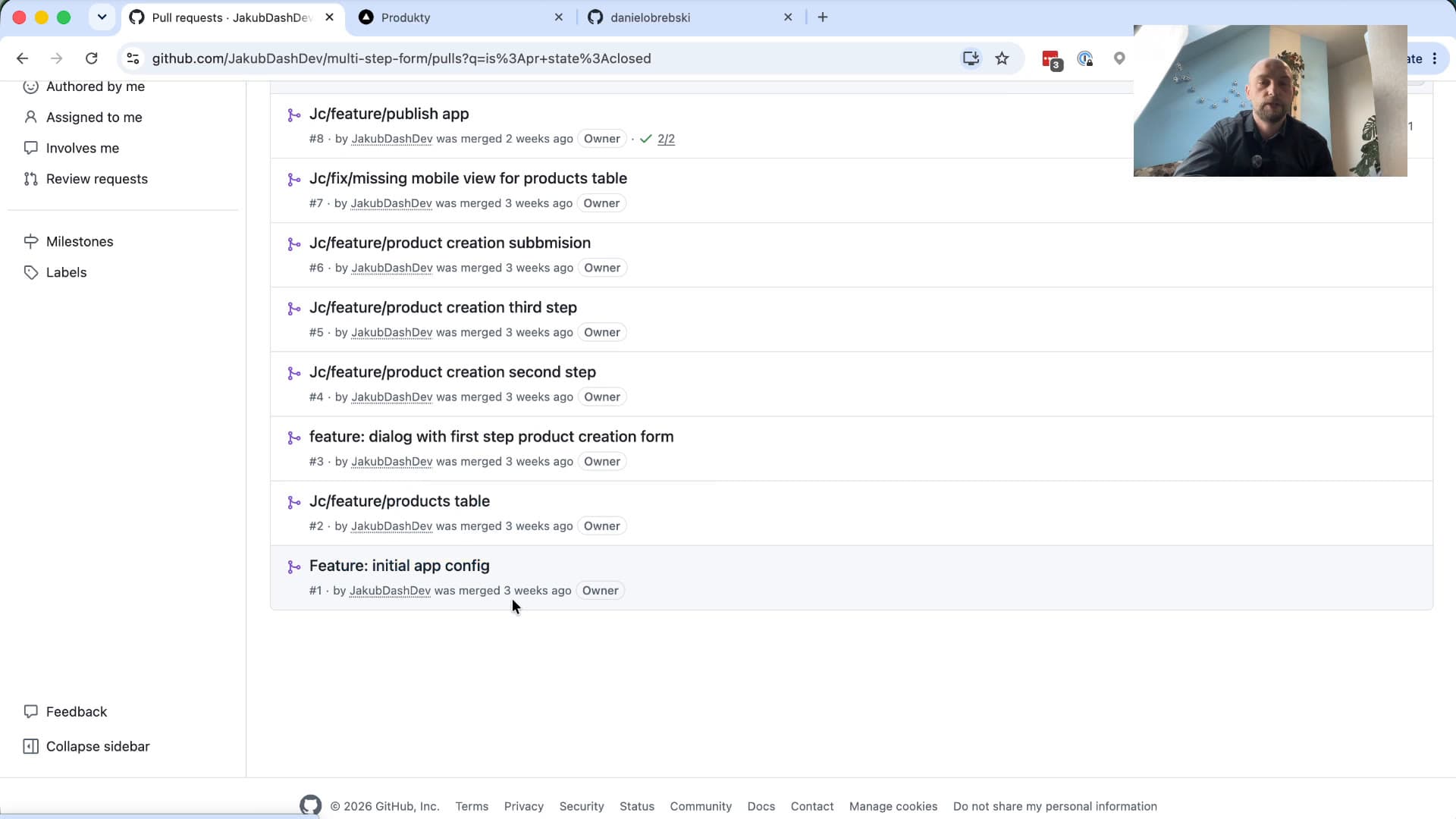Open the Chrome three-dot menu

pos(1435,58)
